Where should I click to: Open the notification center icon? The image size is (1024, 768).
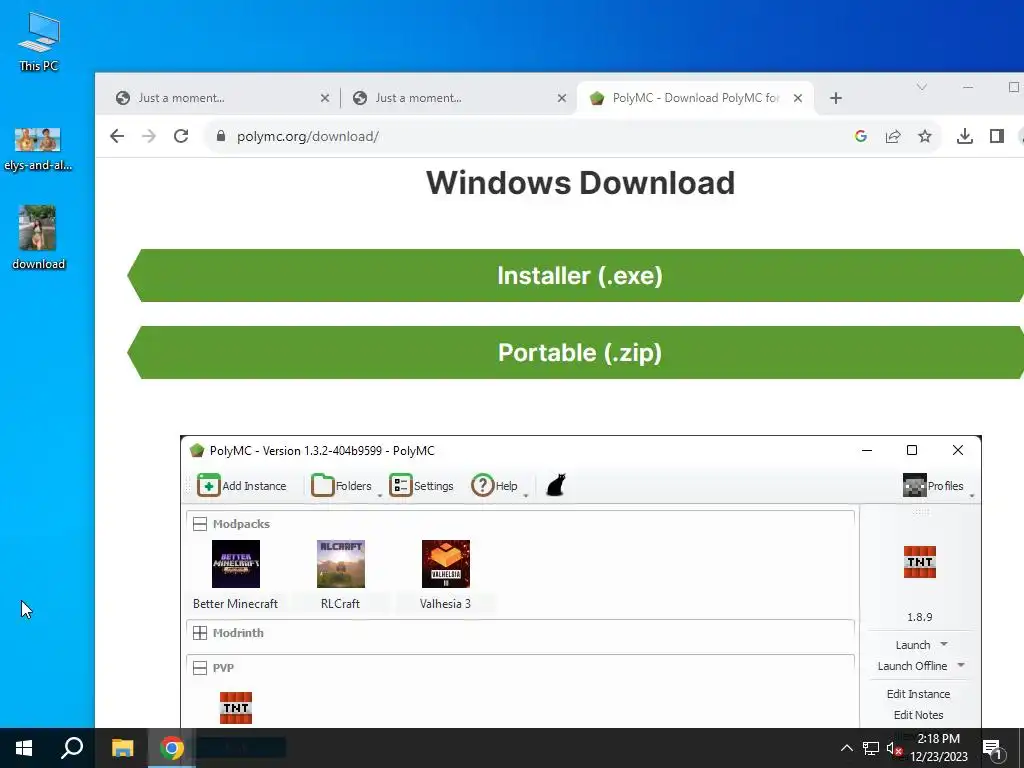993,748
